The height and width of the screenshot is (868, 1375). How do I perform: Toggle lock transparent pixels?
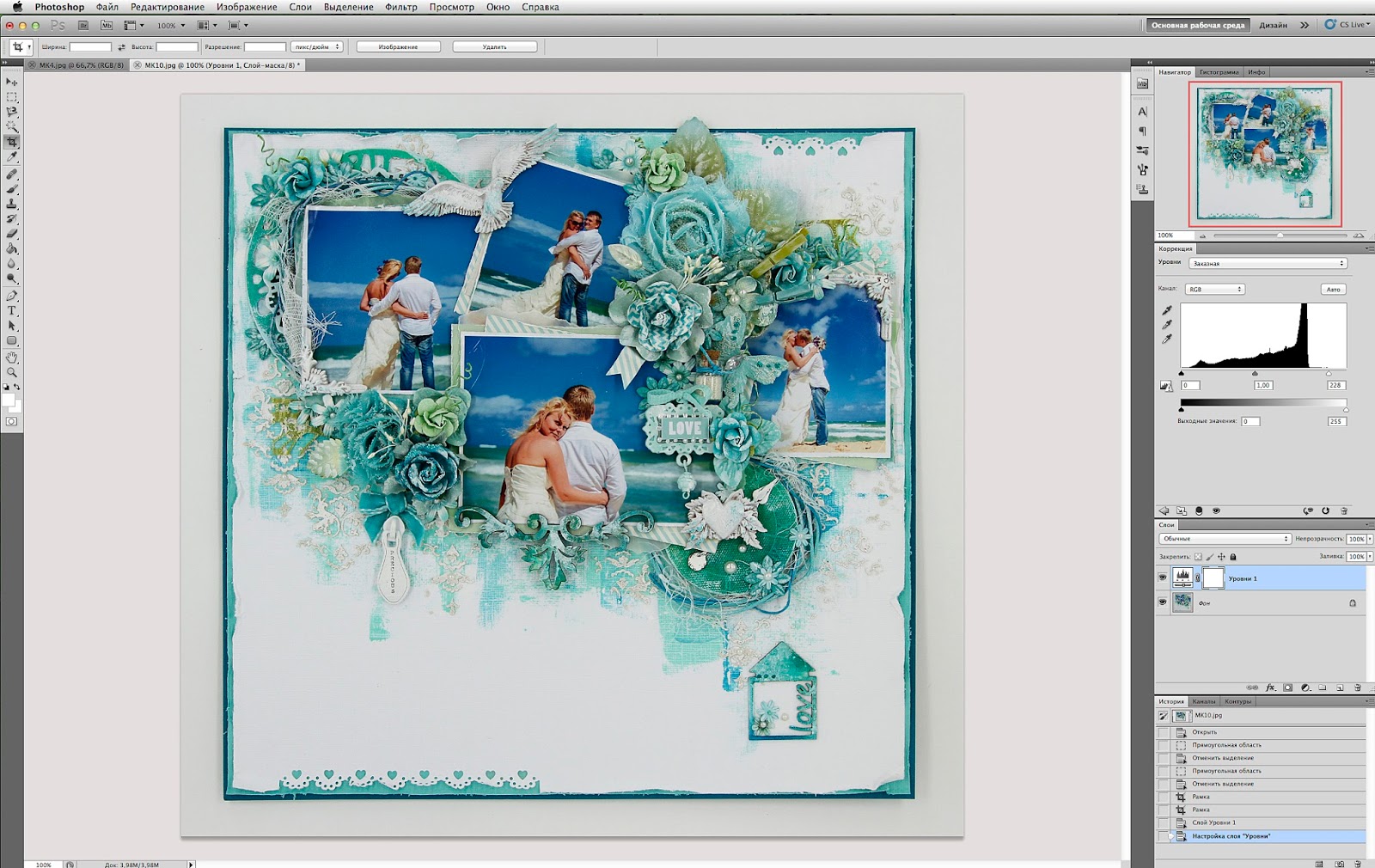[x=1198, y=557]
